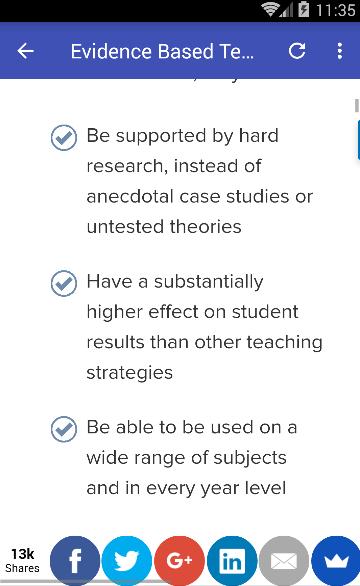Share article on LinkedIn
This screenshot has width=360, height=586.
232,561
